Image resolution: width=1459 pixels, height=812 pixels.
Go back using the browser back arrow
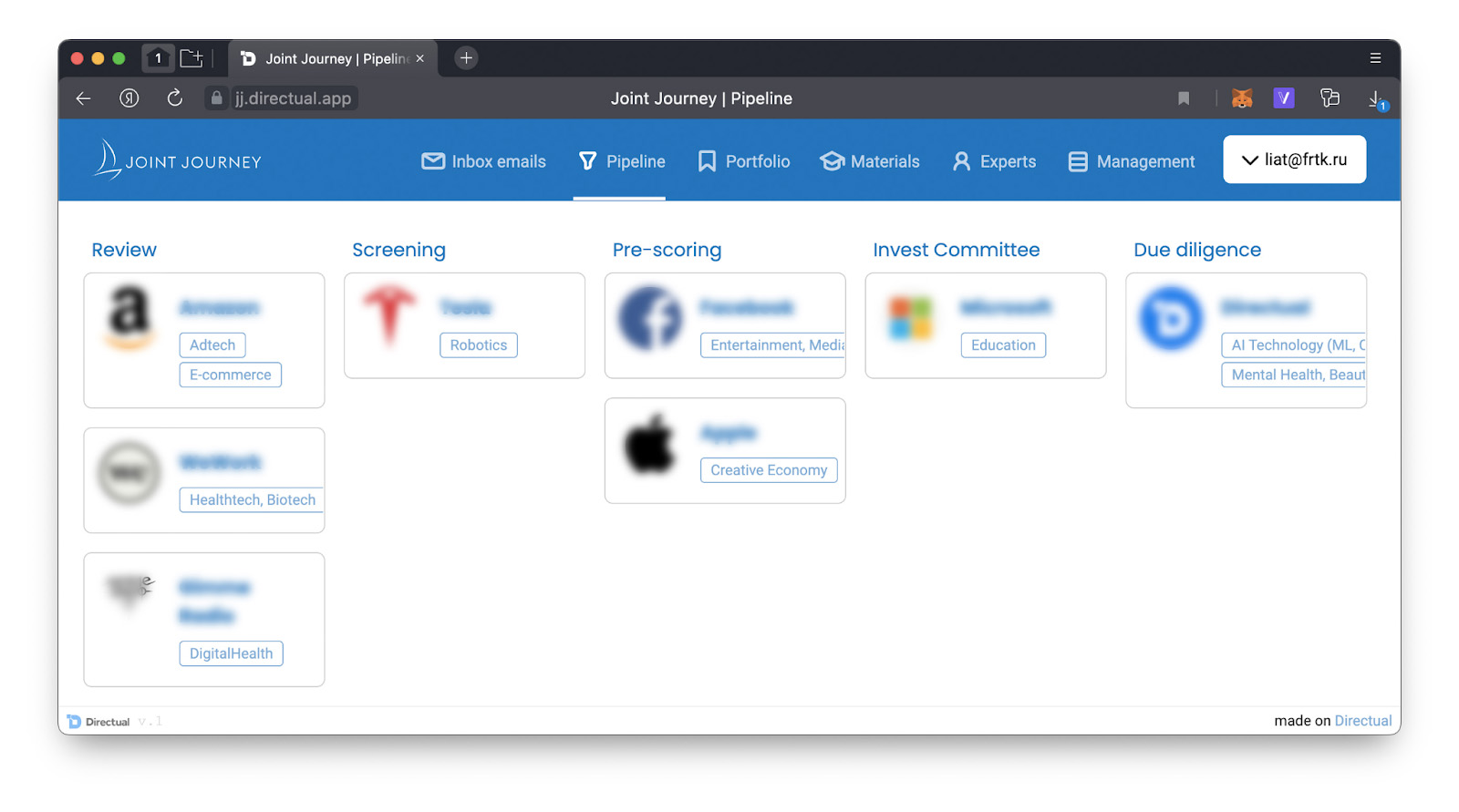click(x=83, y=98)
